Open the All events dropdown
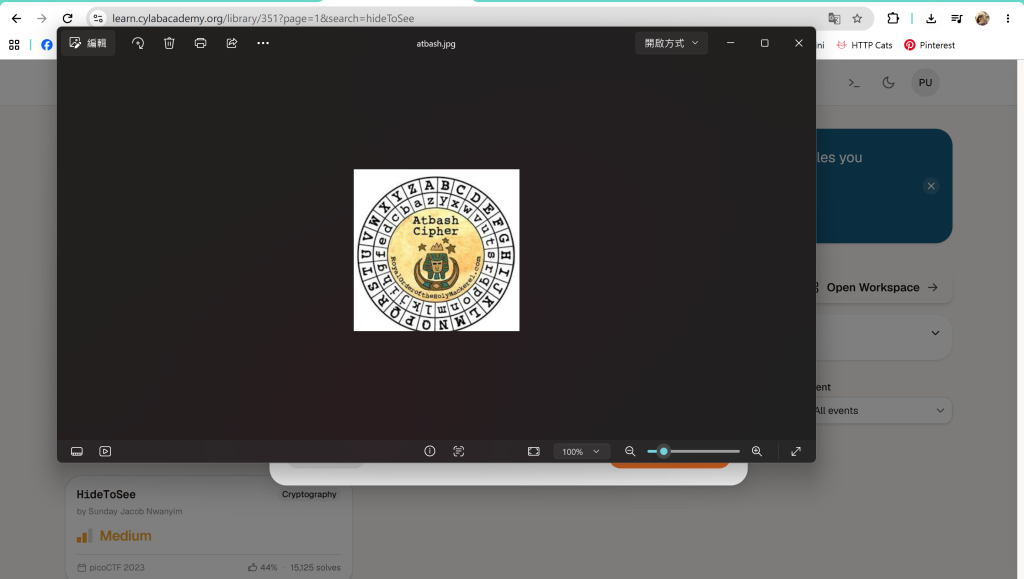The width and height of the screenshot is (1024, 579). (883, 411)
